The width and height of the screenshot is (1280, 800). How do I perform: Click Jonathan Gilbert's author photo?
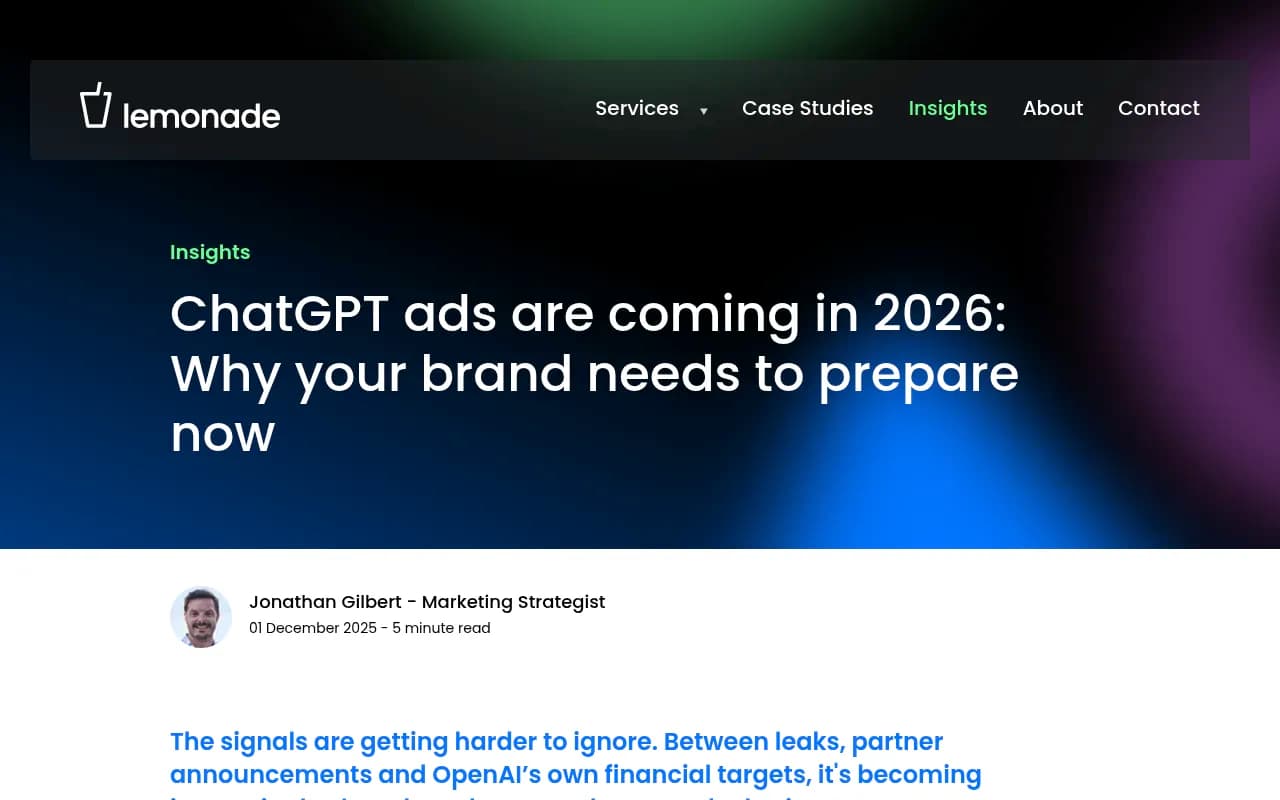(201, 617)
